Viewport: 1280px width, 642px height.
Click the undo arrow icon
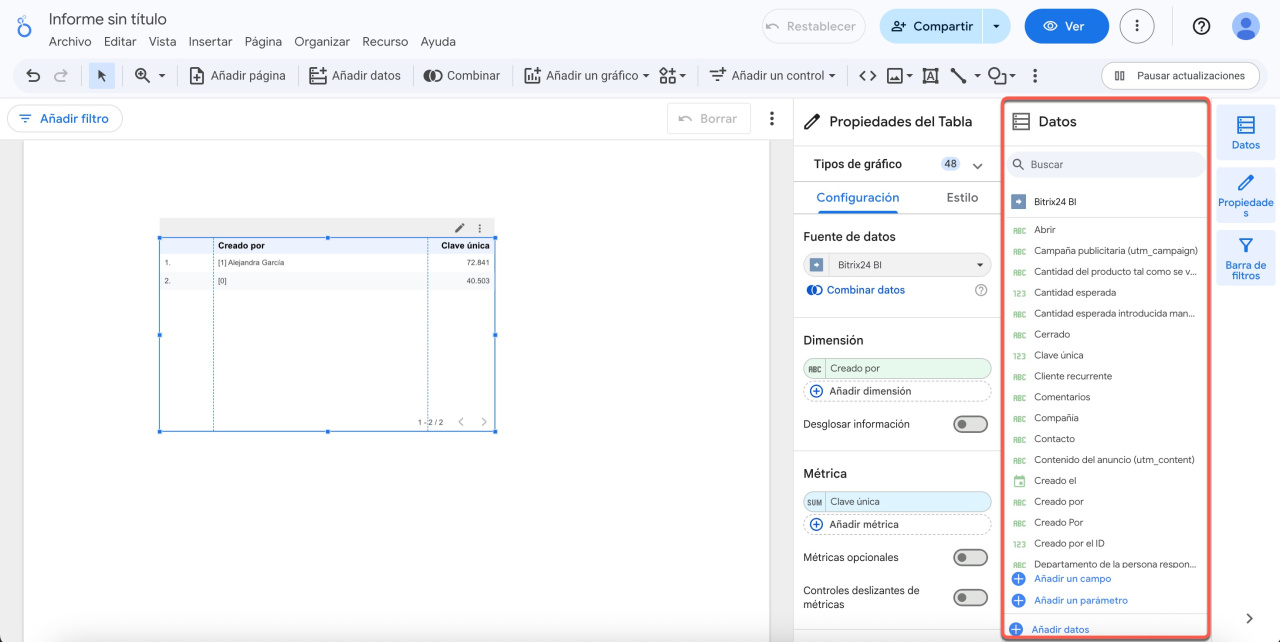33,76
